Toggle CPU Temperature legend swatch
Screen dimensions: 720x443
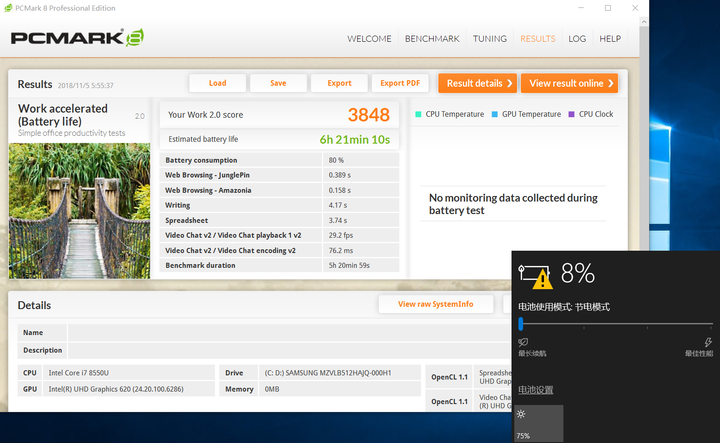pyautogui.click(x=418, y=114)
